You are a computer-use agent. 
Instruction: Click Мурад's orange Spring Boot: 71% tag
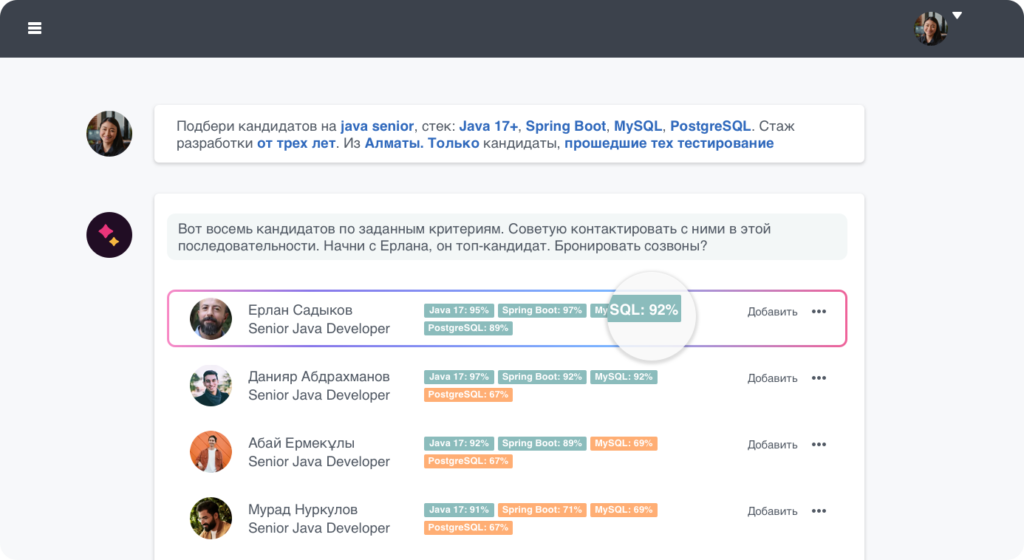point(542,510)
